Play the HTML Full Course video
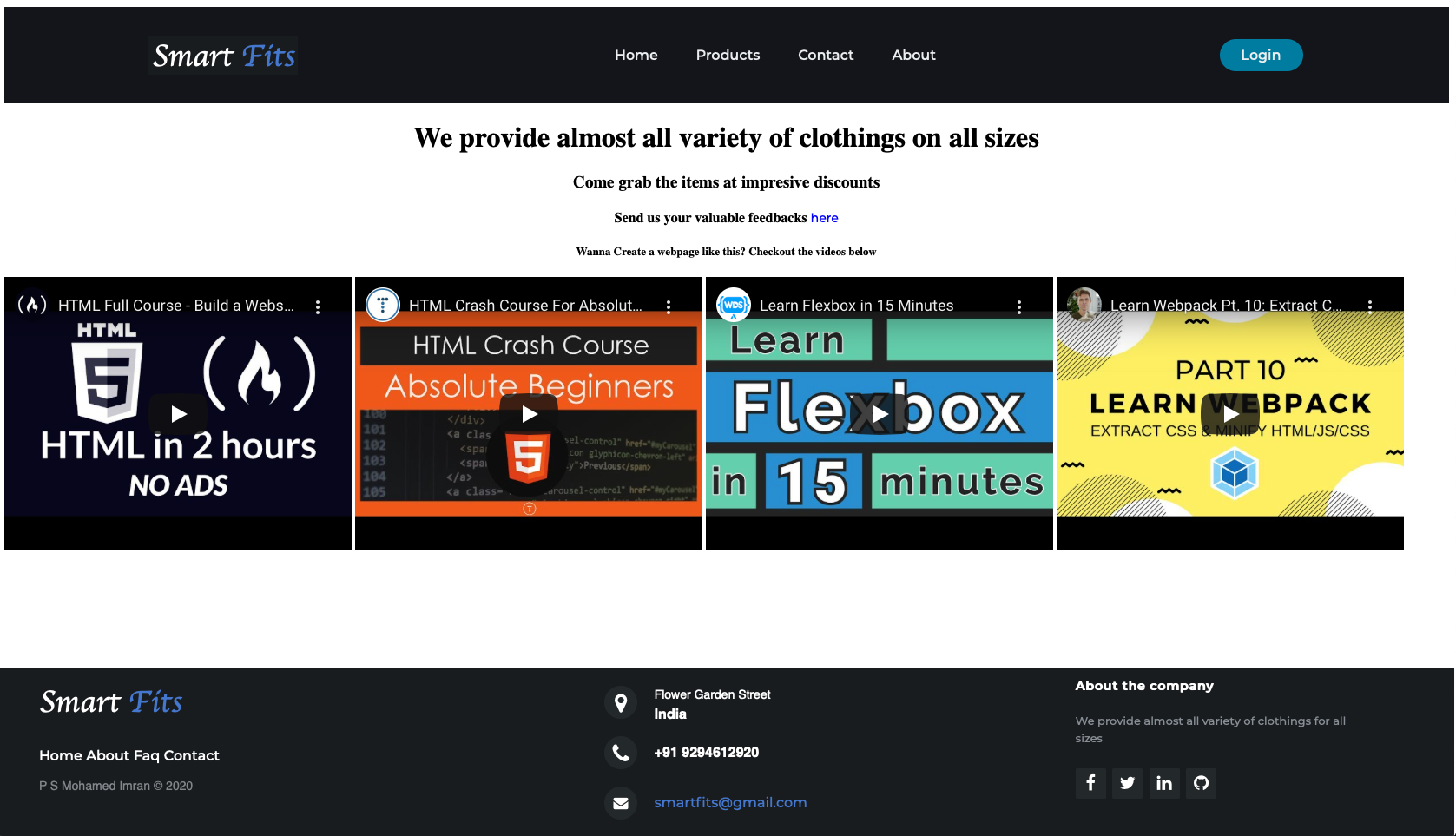This screenshot has height=836, width=1456. (178, 414)
